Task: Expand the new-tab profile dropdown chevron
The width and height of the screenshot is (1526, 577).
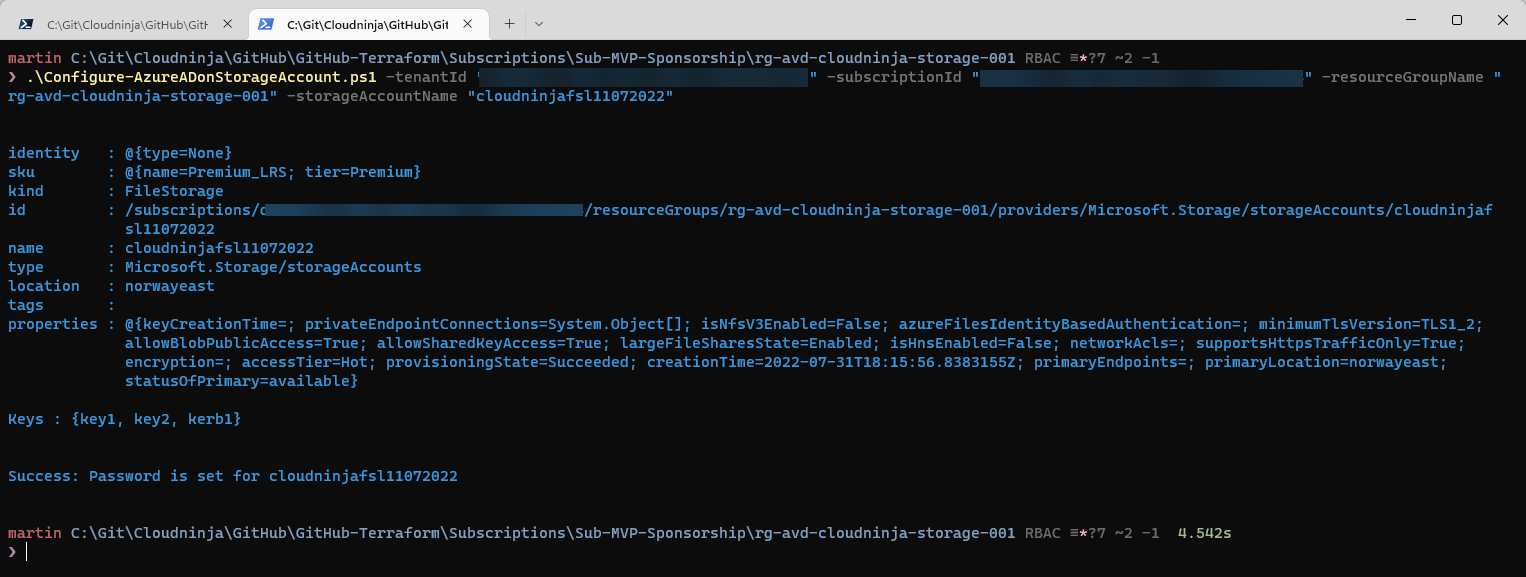Action: point(539,23)
